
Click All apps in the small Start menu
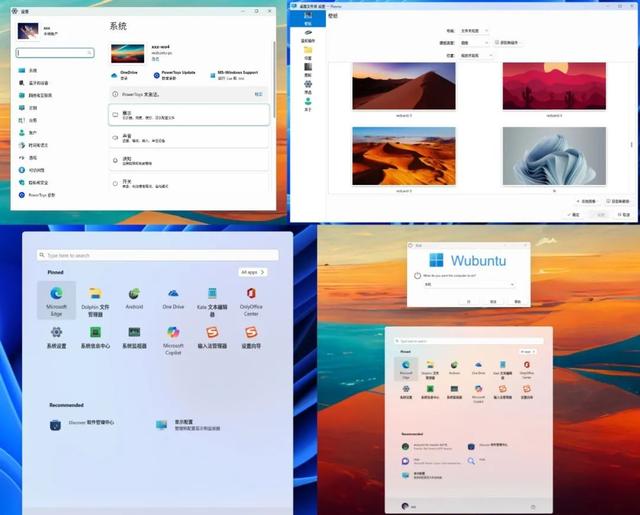(x=527, y=351)
